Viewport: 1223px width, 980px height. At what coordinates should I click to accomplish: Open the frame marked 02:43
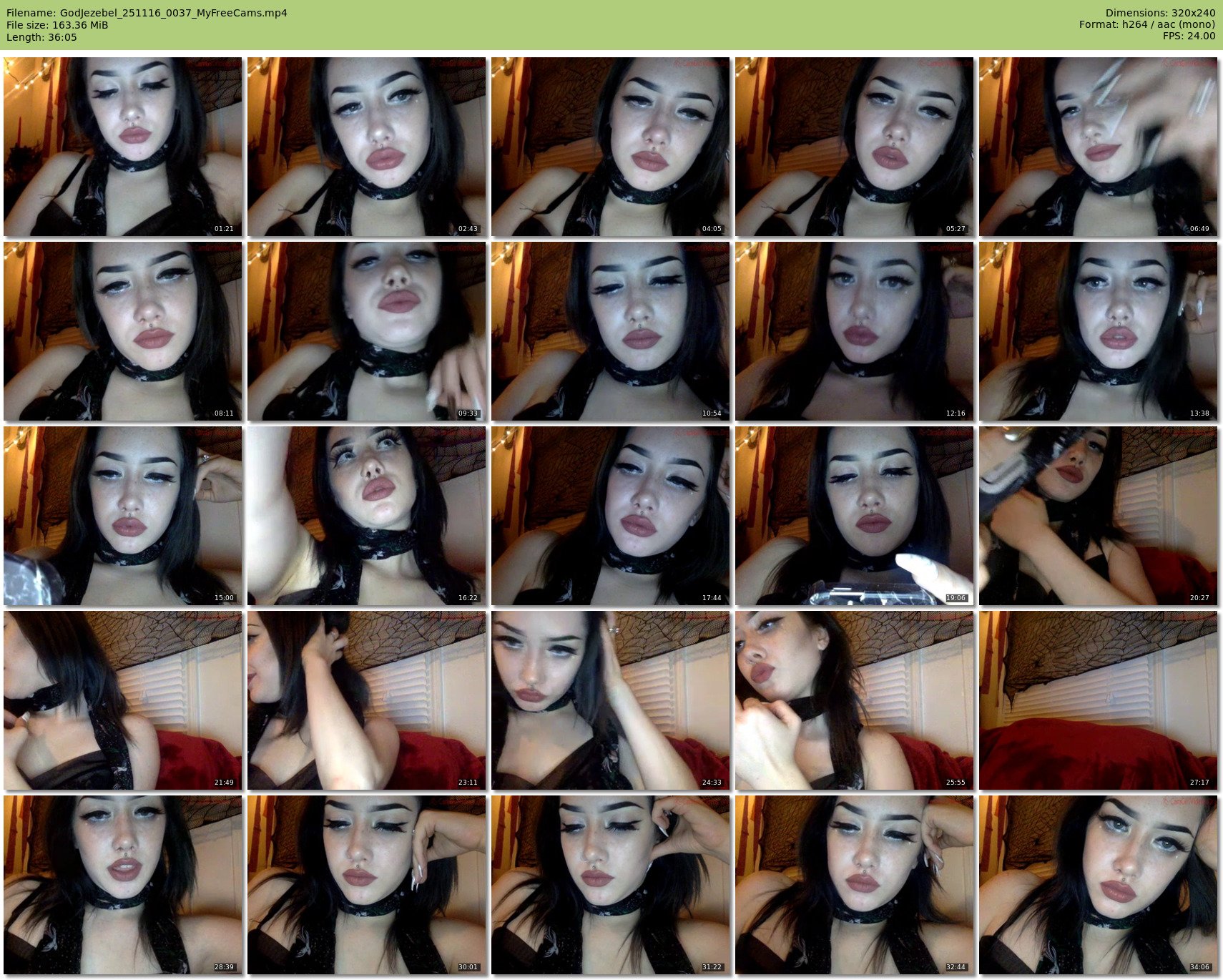[366, 147]
